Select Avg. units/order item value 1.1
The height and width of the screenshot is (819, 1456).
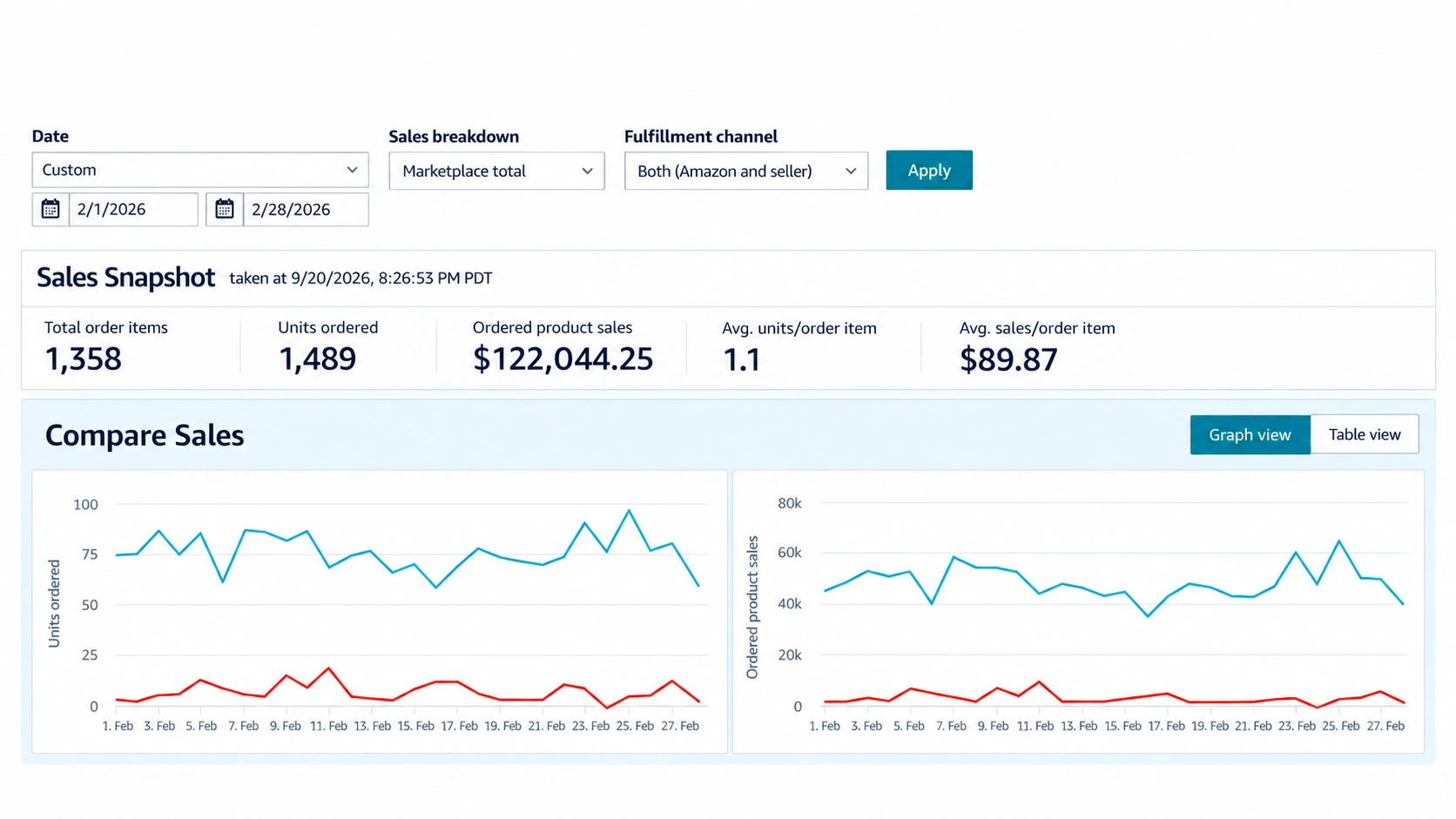tap(742, 359)
